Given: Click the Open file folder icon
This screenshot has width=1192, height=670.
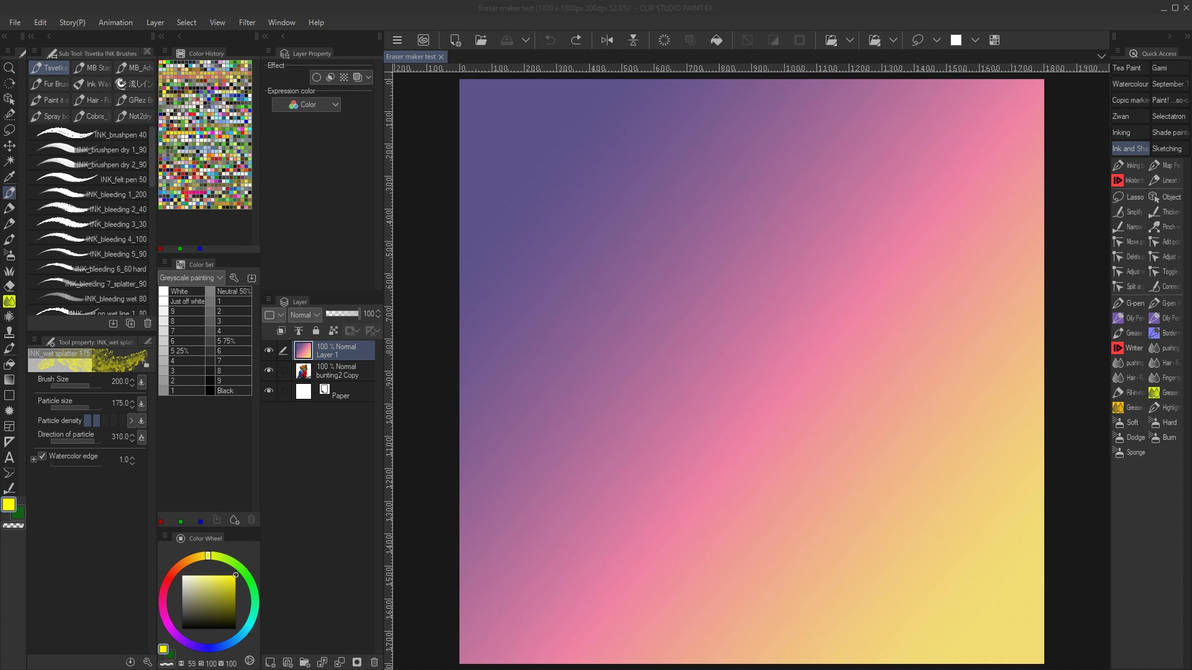Looking at the screenshot, I should pyautogui.click(x=481, y=40).
